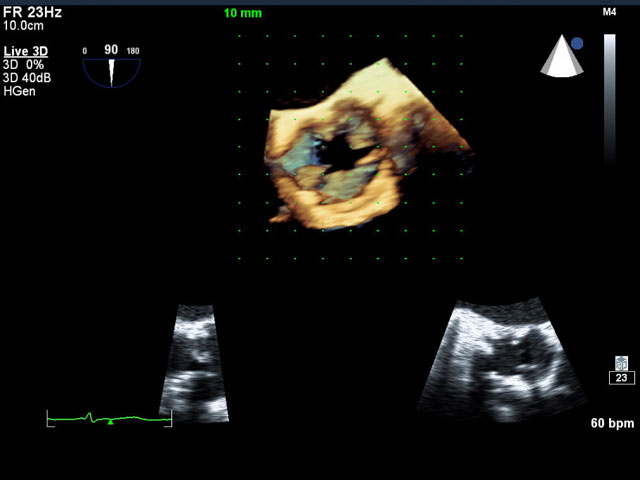Click the '180' angle dial label
The image size is (640, 480).
(133, 51)
